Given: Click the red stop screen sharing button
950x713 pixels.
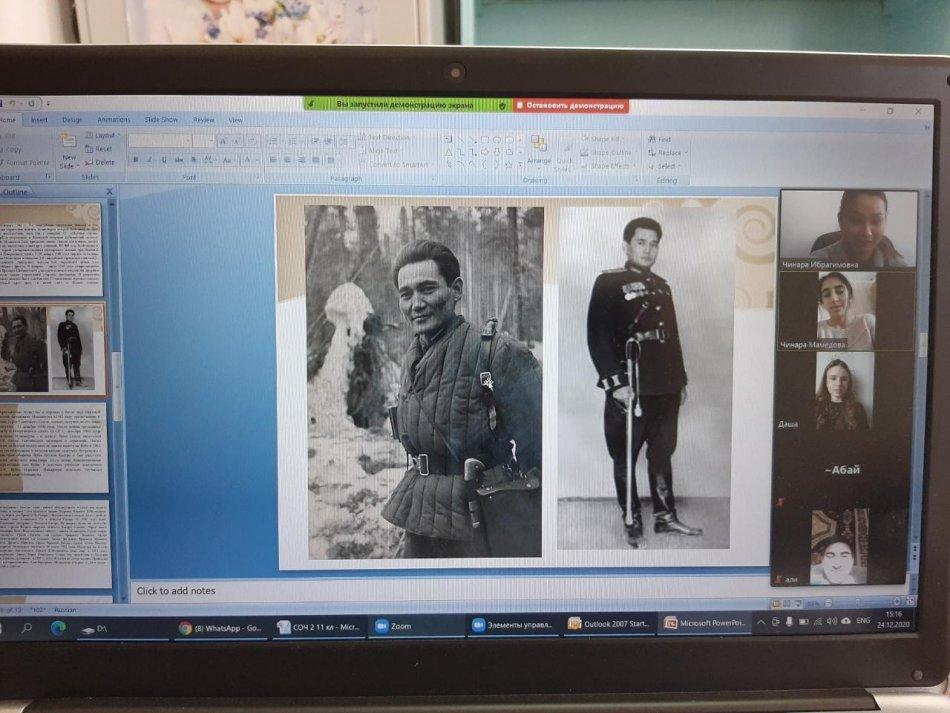Looking at the screenshot, I should tap(571, 105).
